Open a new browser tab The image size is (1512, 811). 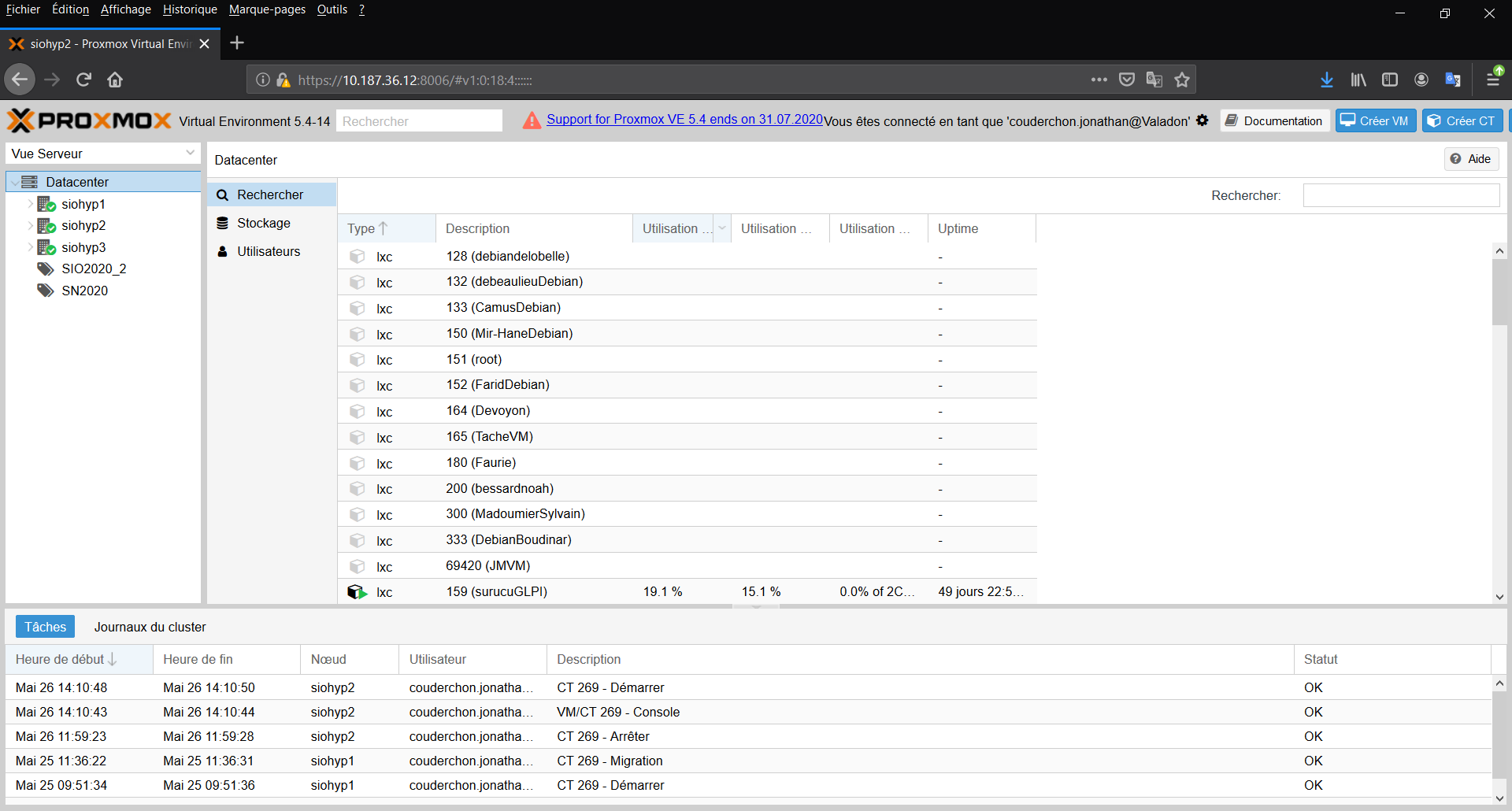click(237, 43)
